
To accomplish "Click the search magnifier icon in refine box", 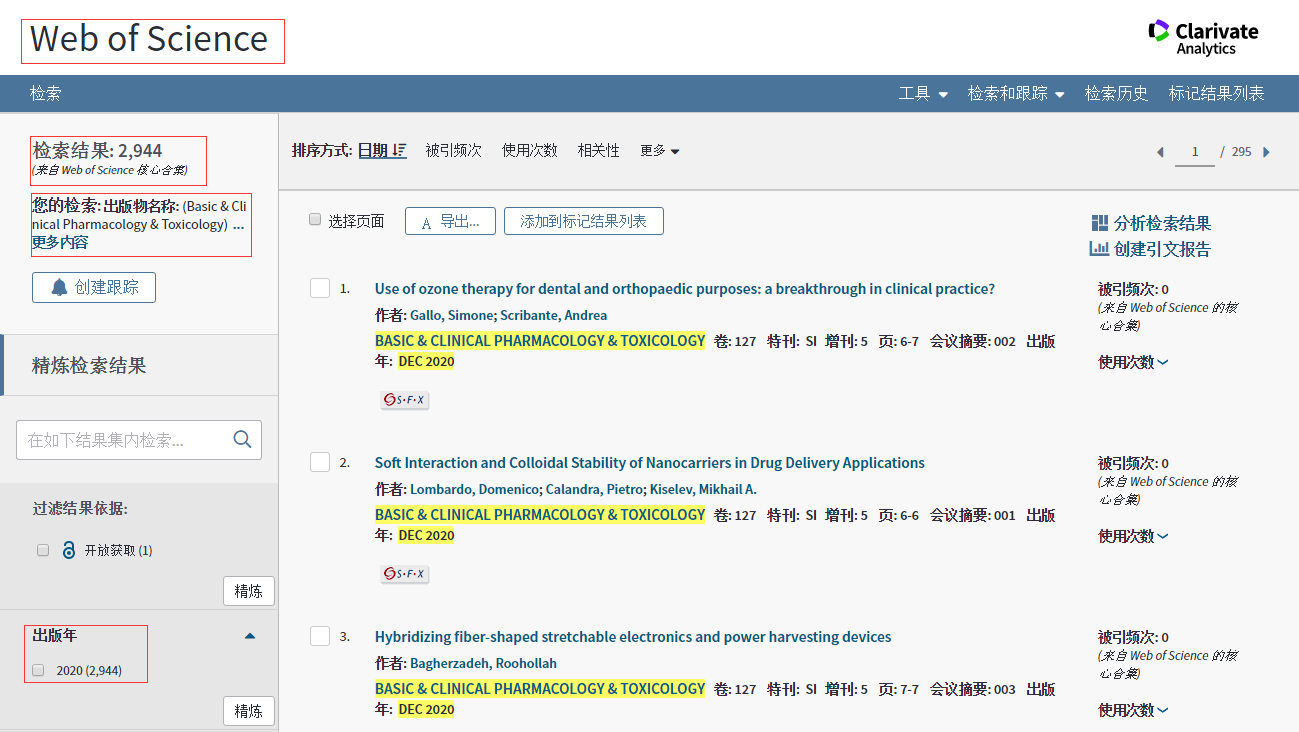I will (x=242, y=439).
